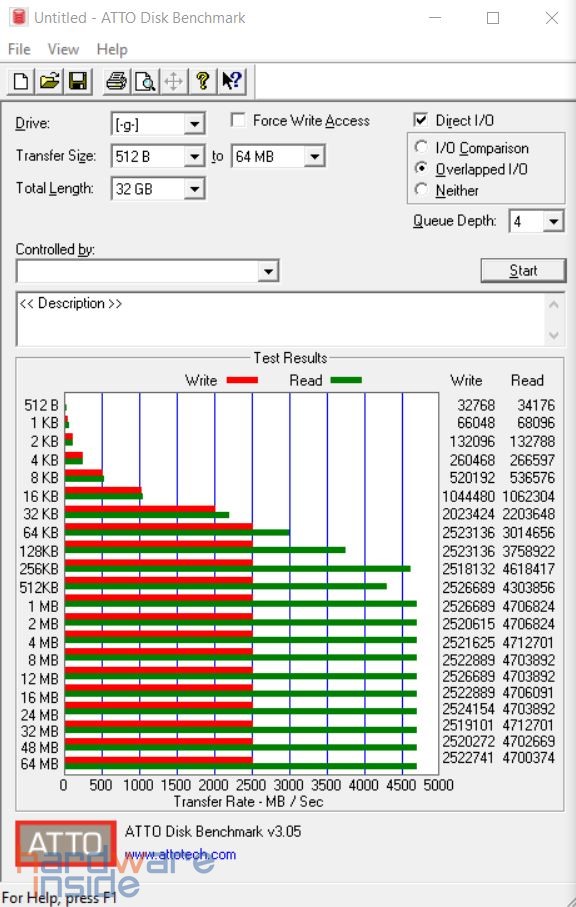The height and width of the screenshot is (907, 576).
Task: Click the 64 MB row label
Action: (39, 764)
